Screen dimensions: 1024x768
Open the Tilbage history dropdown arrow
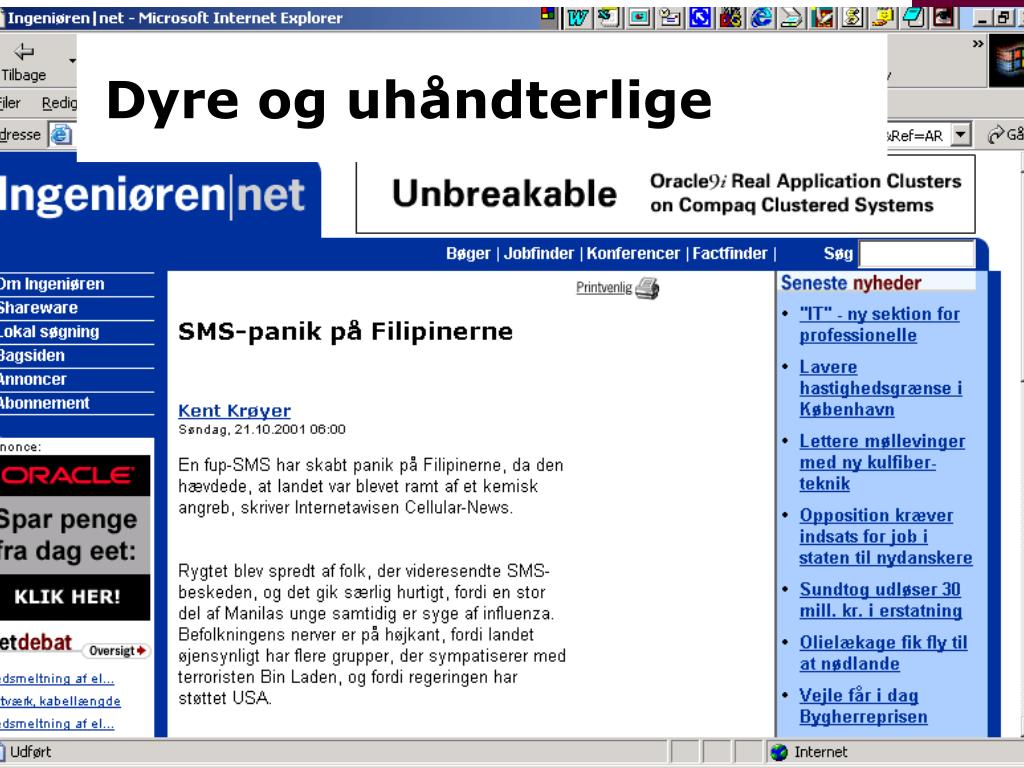point(72,61)
